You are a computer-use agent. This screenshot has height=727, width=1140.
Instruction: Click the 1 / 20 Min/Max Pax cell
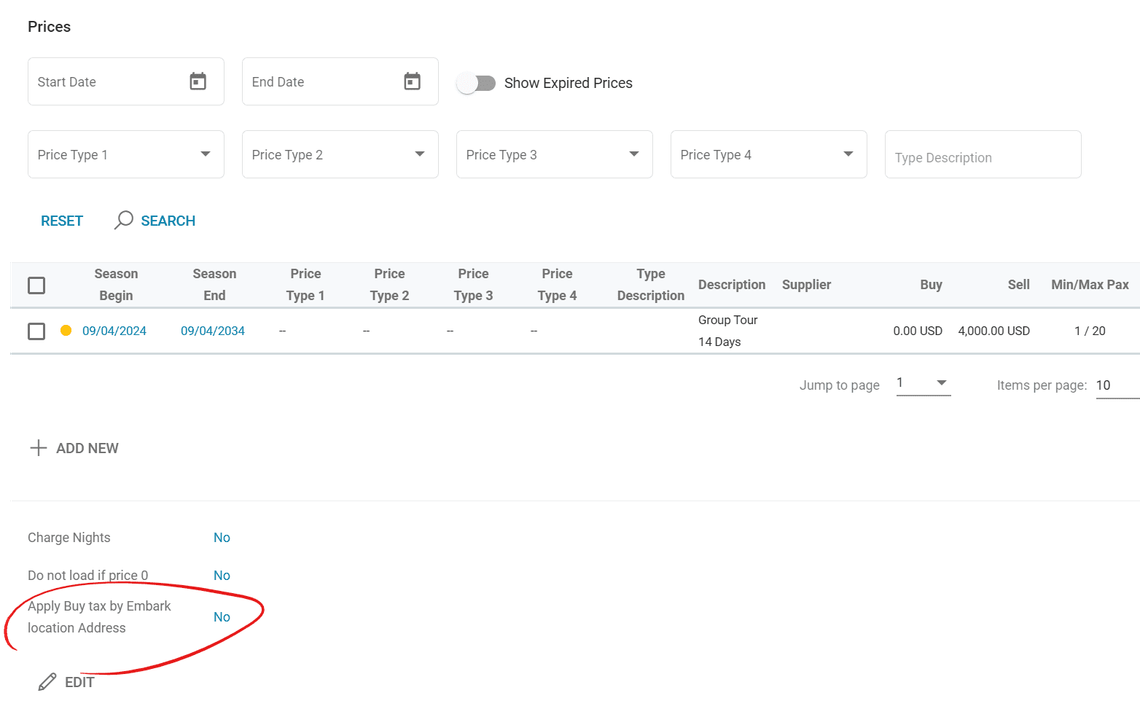point(1090,331)
